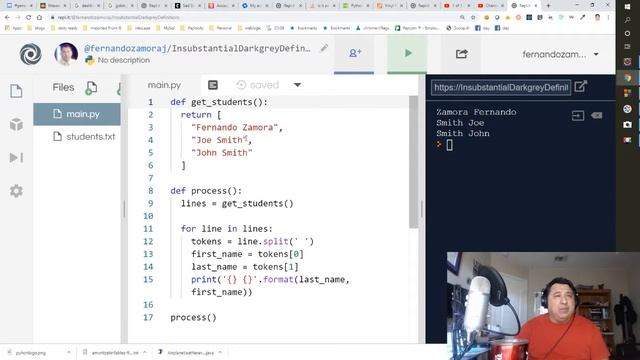Viewport: 640px width, 360px height.
Task: Click the Chrome profile avatar
Action: pyautogui.click(x=598, y=18)
